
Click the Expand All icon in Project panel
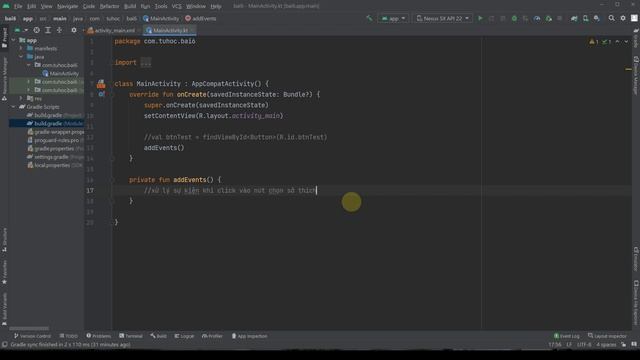(x=48, y=30)
